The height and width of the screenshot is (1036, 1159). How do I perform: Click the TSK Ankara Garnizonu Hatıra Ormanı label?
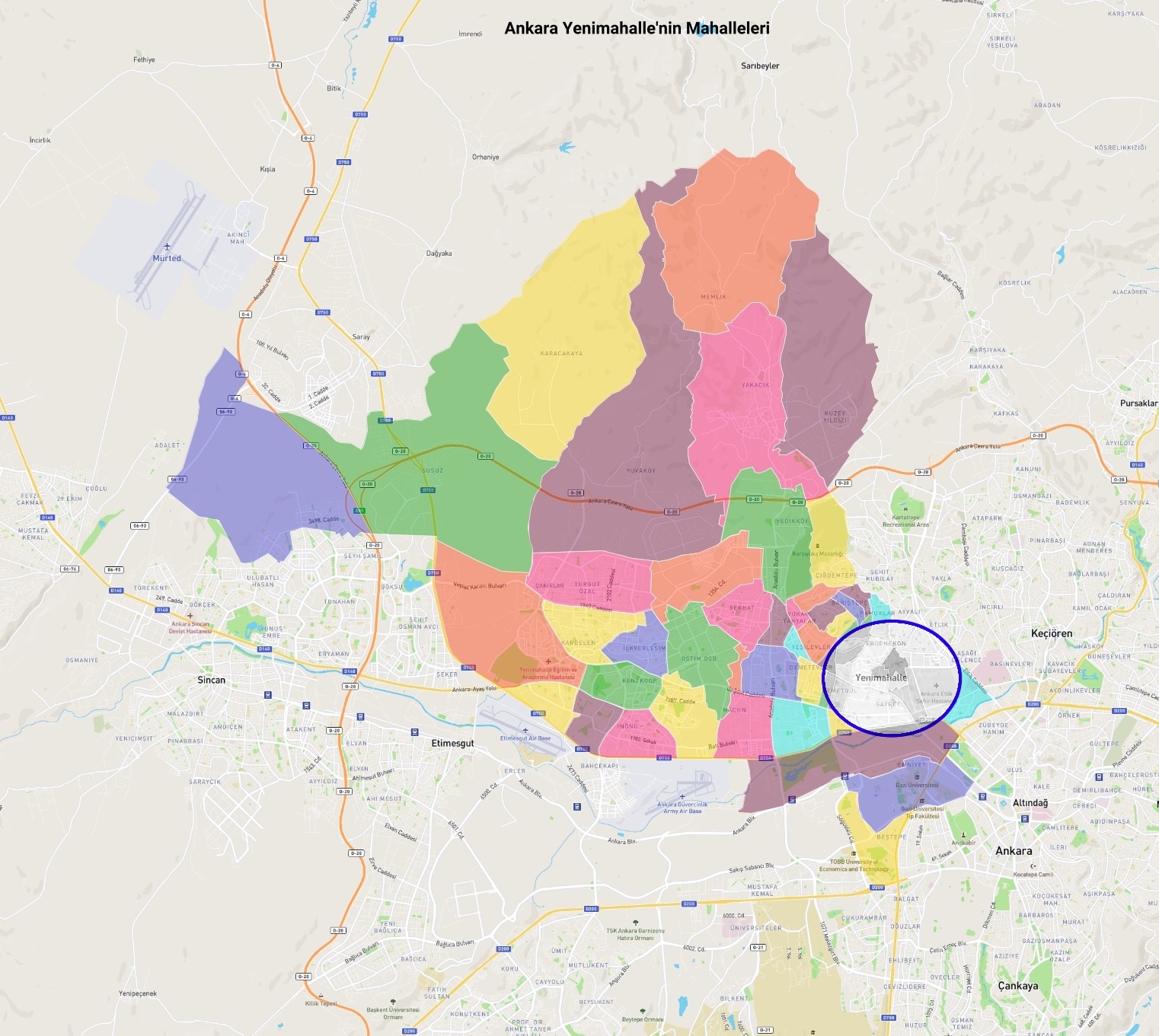point(635,934)
